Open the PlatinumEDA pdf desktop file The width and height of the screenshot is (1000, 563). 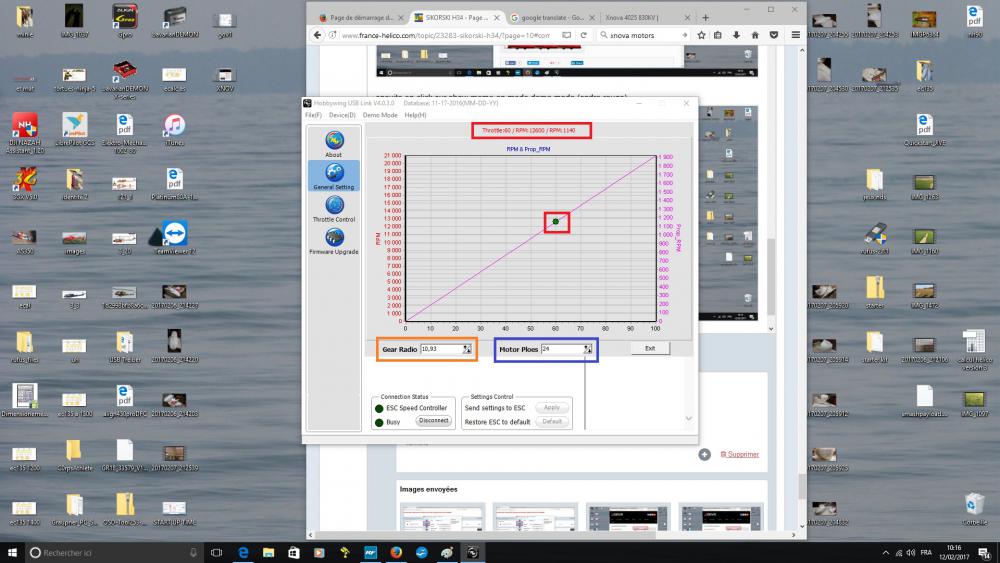click(174, 184)
